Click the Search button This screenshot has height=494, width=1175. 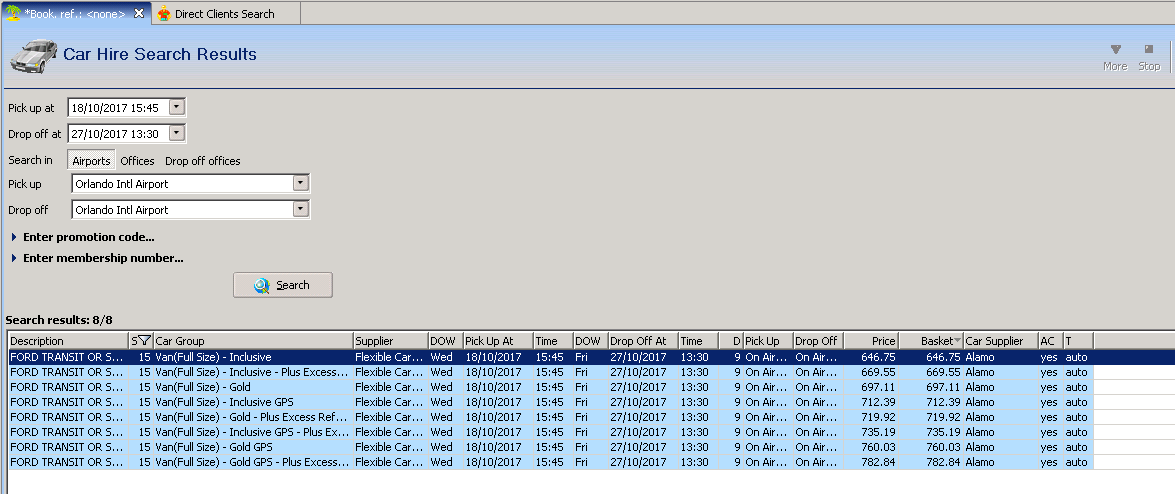point(283,285)
